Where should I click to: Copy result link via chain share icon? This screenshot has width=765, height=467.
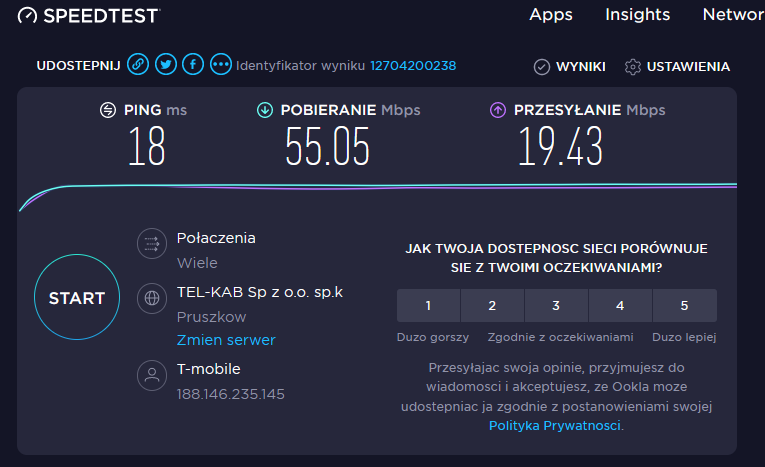138,64
